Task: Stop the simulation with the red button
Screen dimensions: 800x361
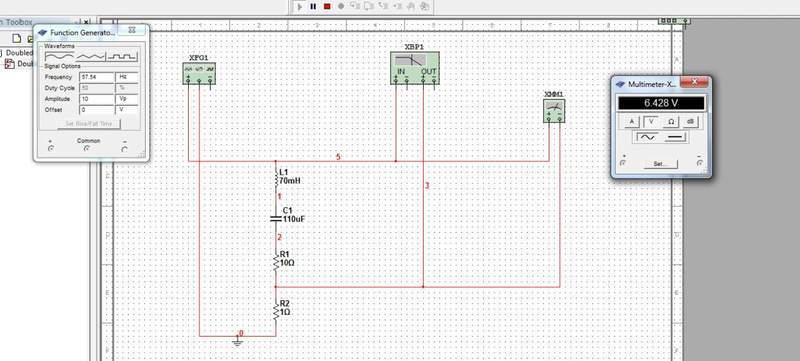Action: (x=327, y=6)
